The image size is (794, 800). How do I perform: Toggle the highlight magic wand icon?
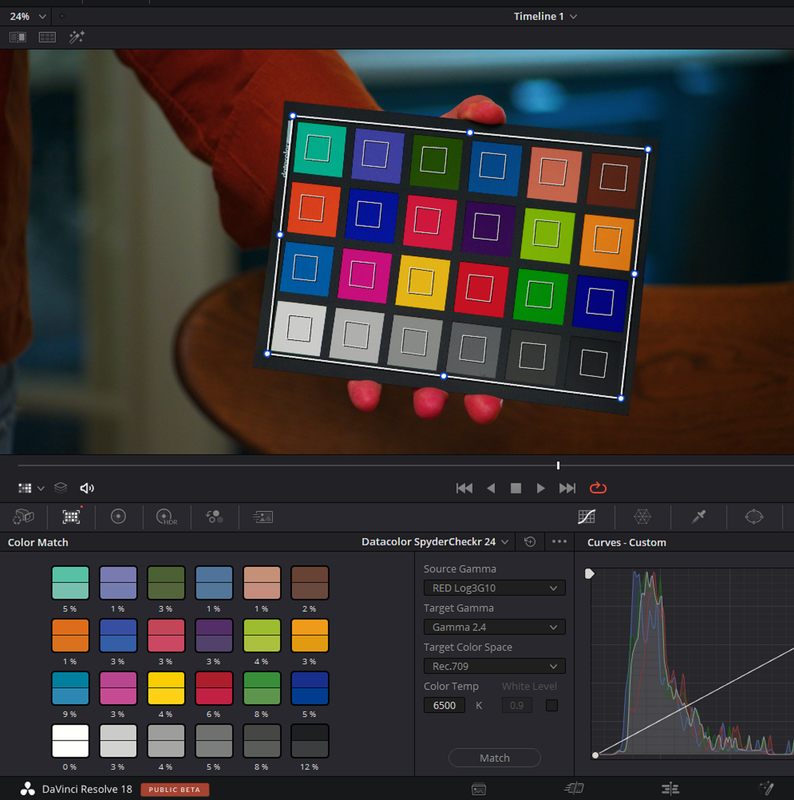coord(77,37)
